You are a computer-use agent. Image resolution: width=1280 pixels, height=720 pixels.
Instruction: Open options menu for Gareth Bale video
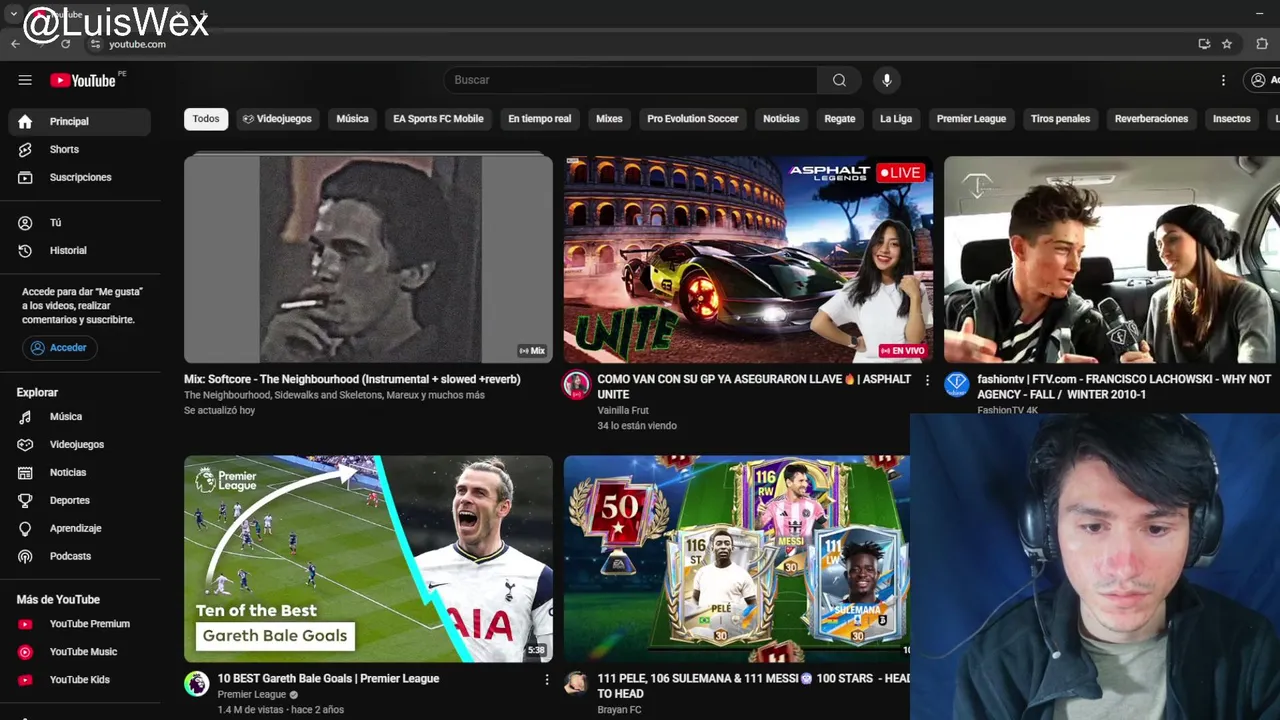(546, 680)
